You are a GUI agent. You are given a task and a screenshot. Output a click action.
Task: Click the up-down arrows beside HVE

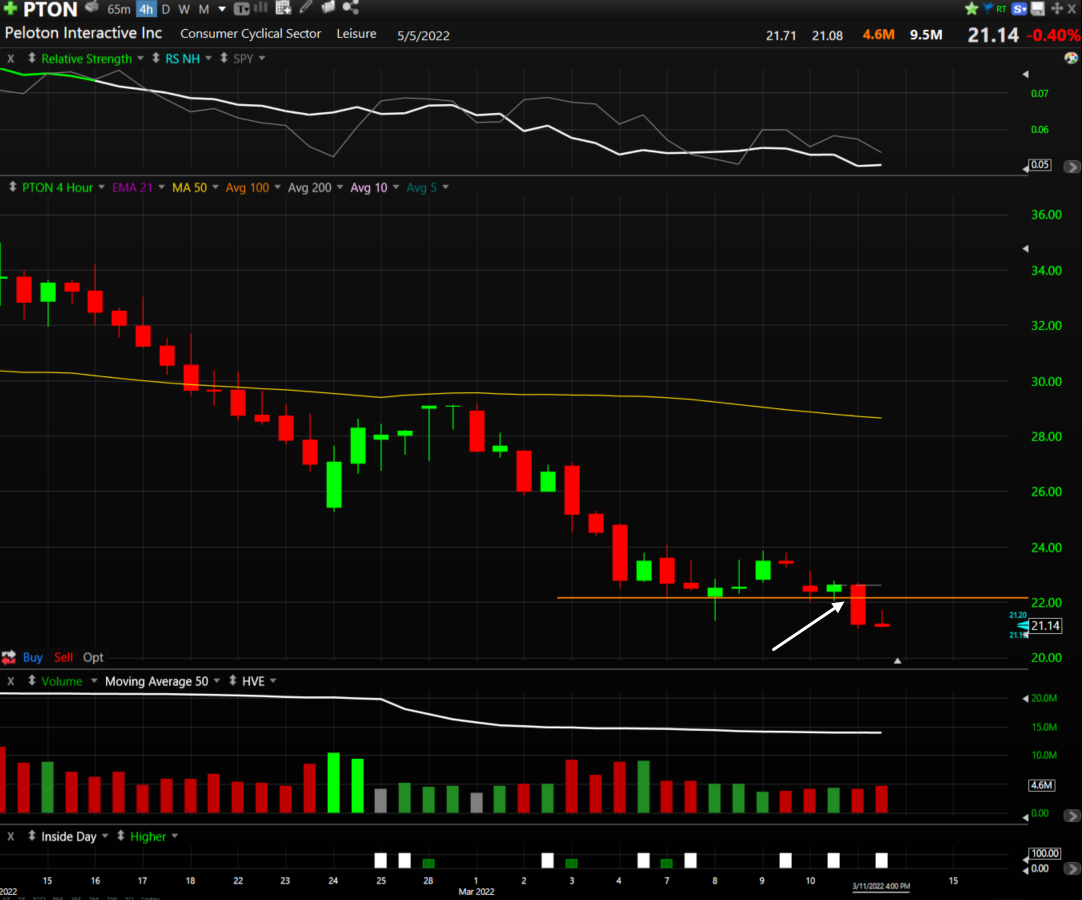[x=233, y=681]
